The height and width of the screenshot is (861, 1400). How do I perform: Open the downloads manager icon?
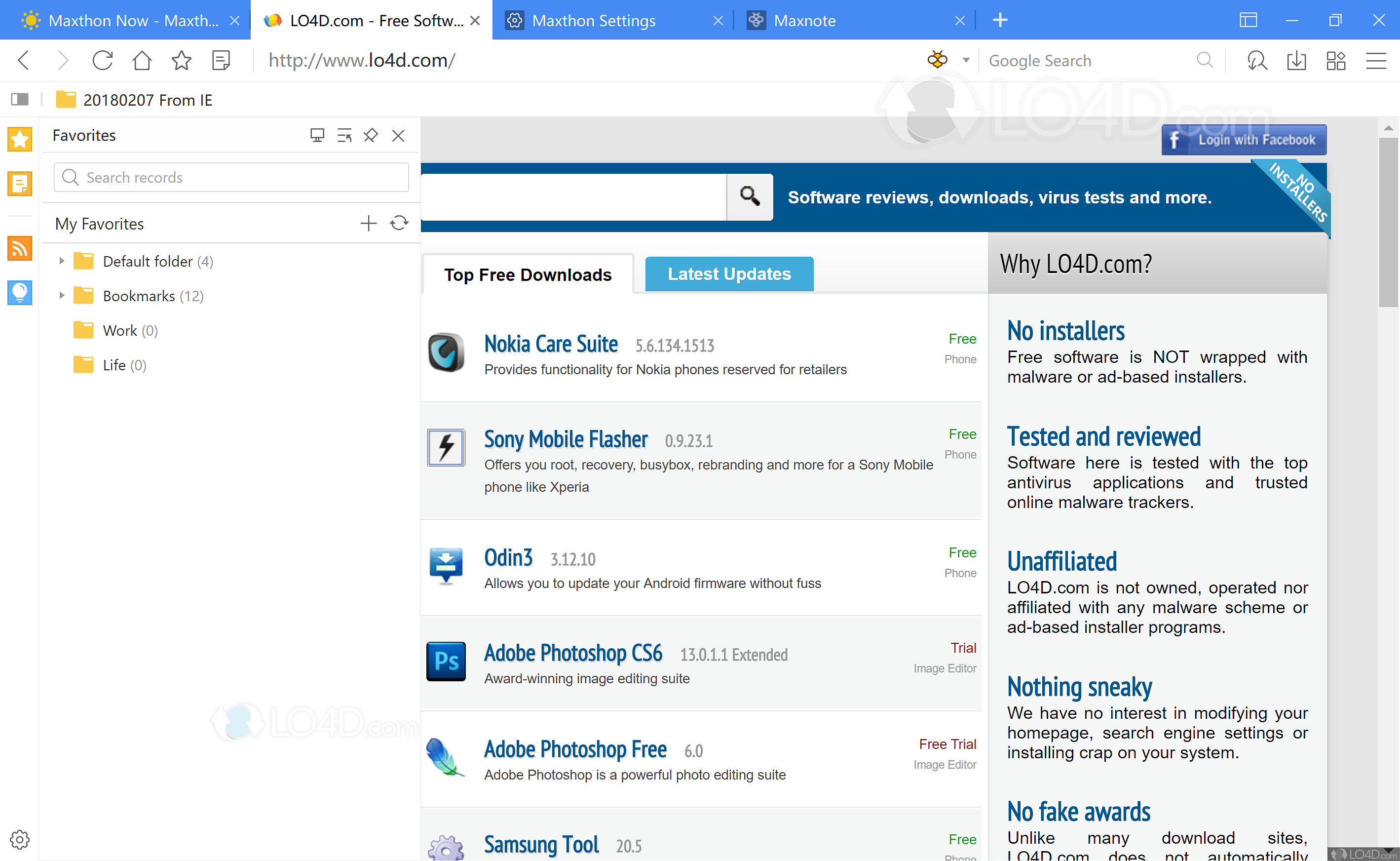pyautogui.click(x=1296, y=60)
